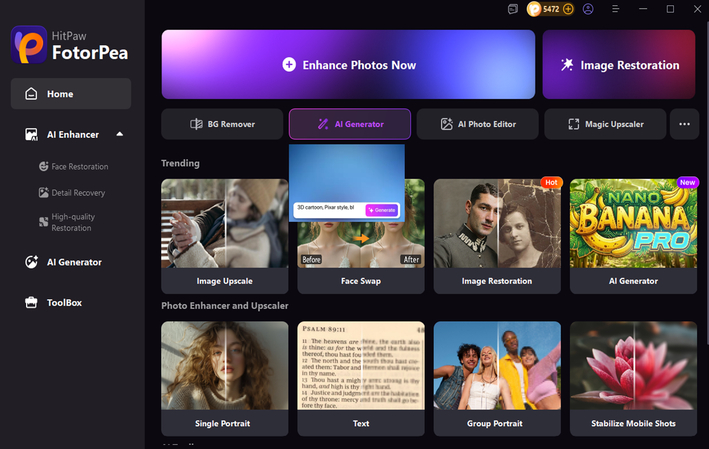
Task: Open the Image Restoration trending card
Action: click(x=497, y=236)
